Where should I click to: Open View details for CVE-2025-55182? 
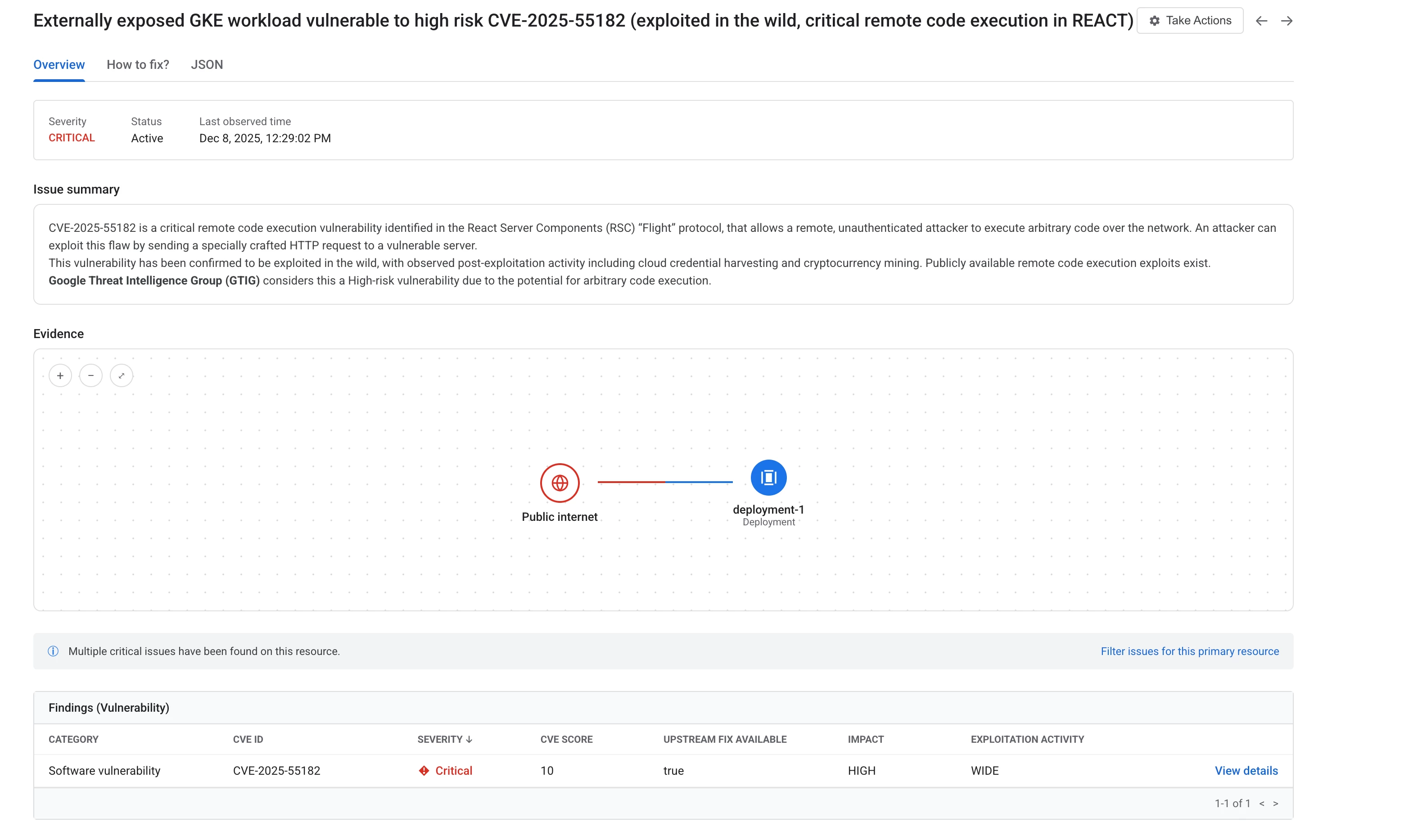[x=1246, y=770]
